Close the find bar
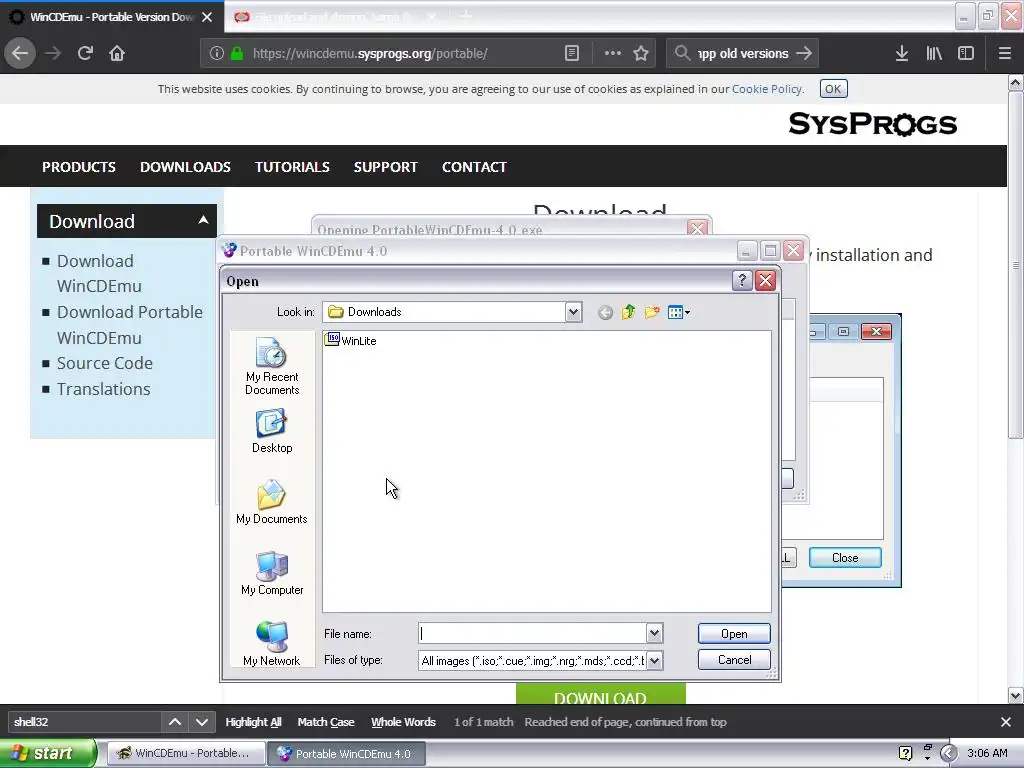This screenshot has height=768, width=1024. point(1006,722)
